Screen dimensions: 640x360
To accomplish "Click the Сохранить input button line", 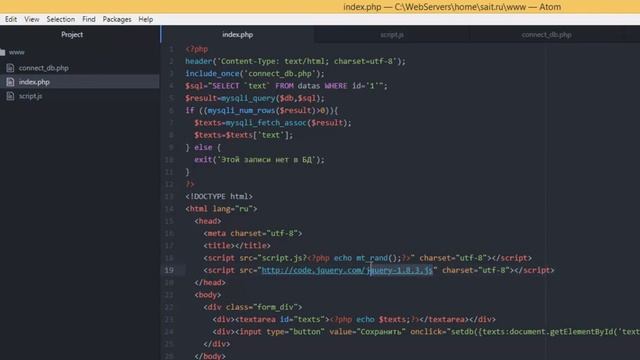I will (x=426, y=331).
